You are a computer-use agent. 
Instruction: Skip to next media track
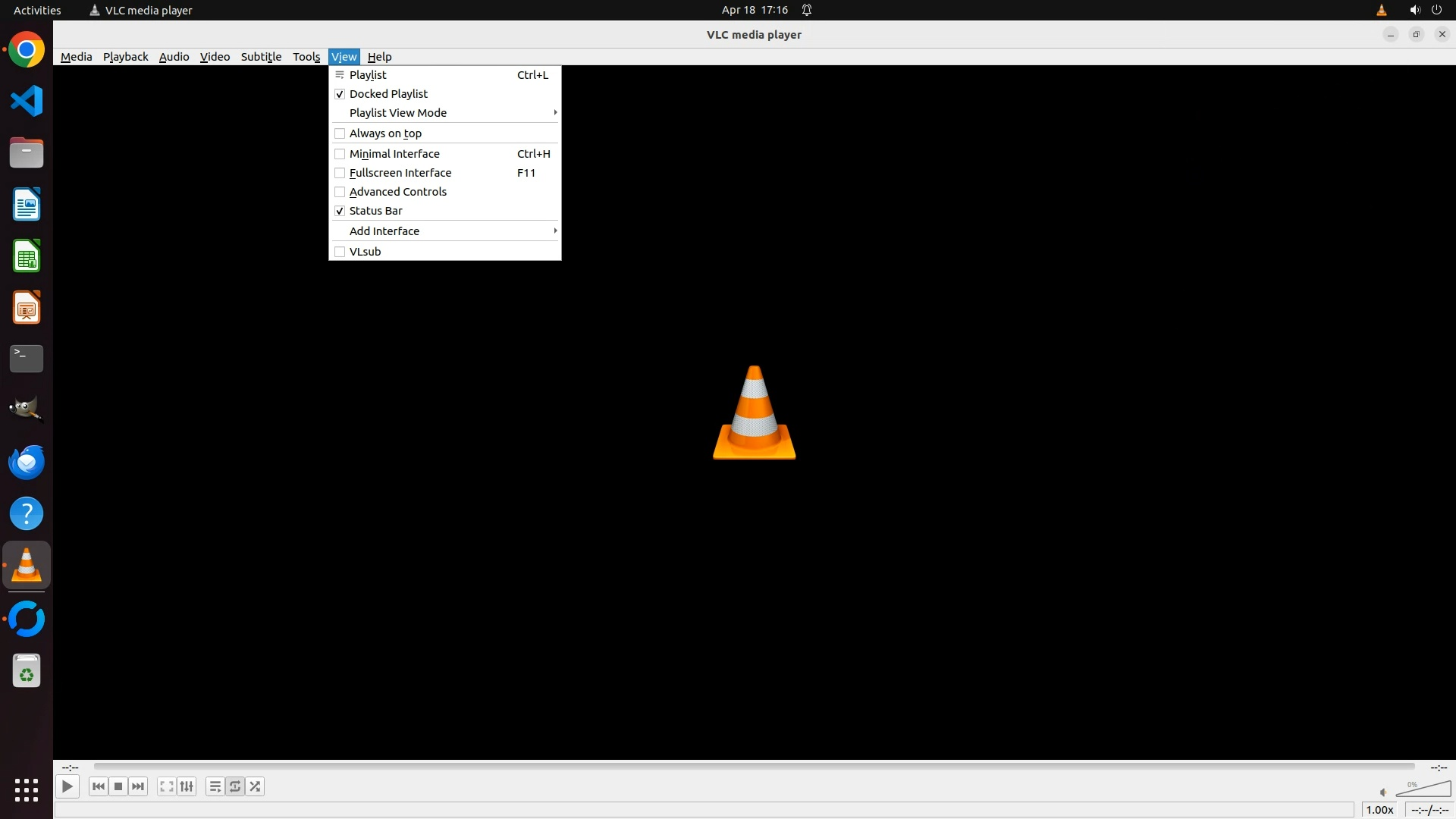pyautogui.click(x=138, y=786)
